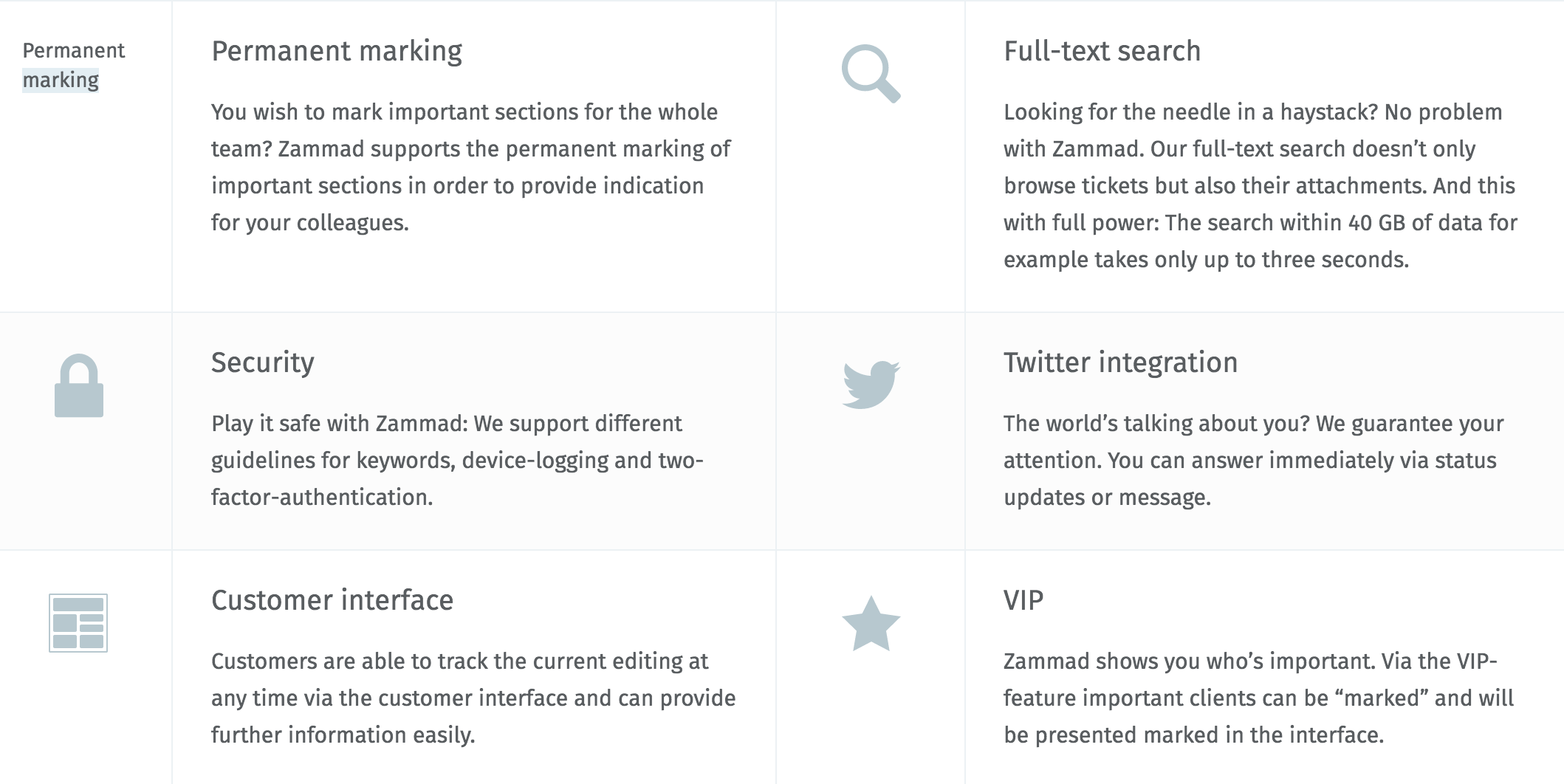Click the highlighted 'marking' word graphic
The width and height of the screenshot is (1564, 784).
pos(61,80)
